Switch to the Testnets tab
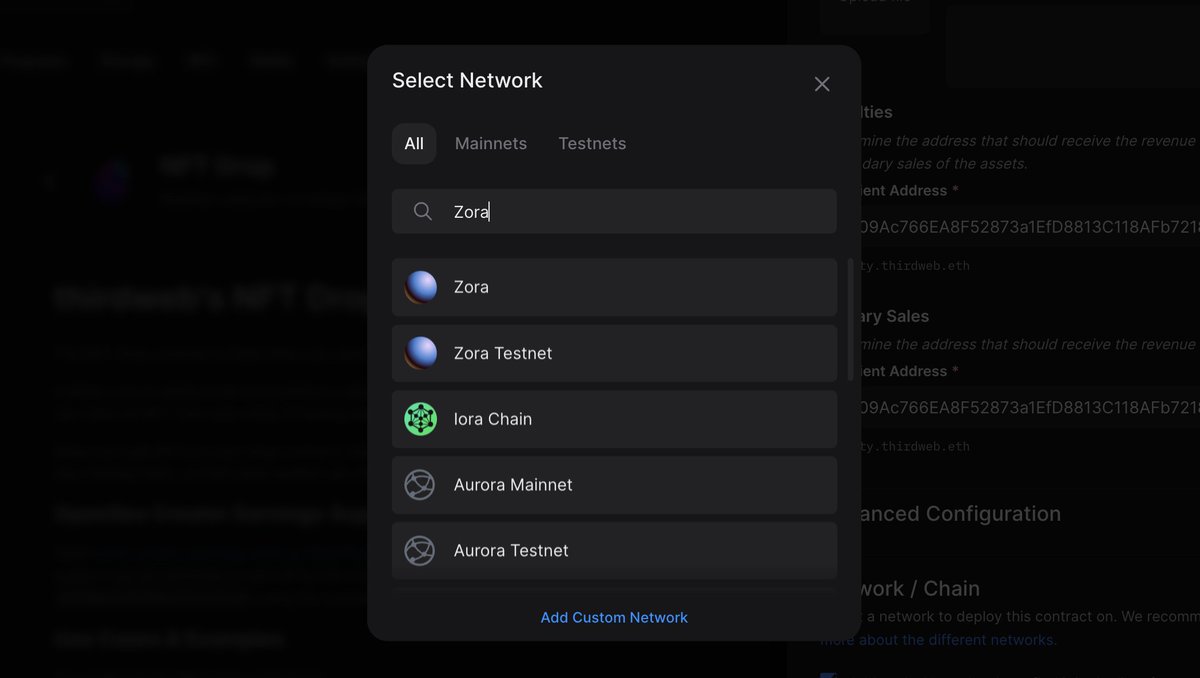 592,143
